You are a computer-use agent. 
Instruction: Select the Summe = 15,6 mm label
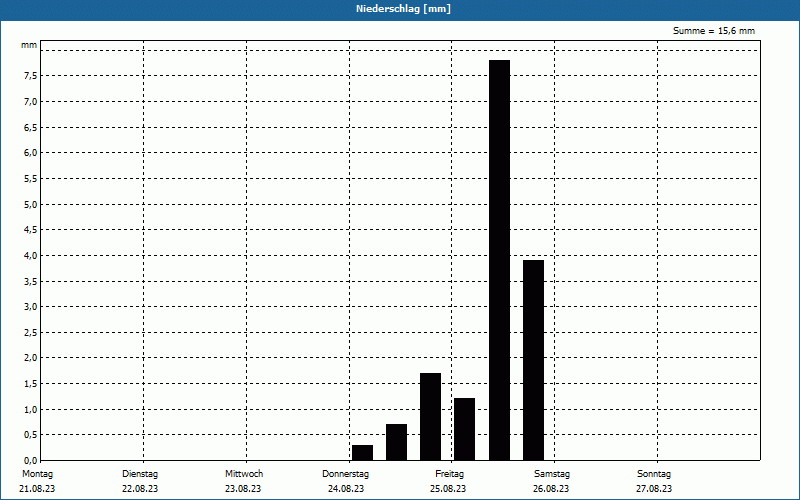click(x=714, y=31)
